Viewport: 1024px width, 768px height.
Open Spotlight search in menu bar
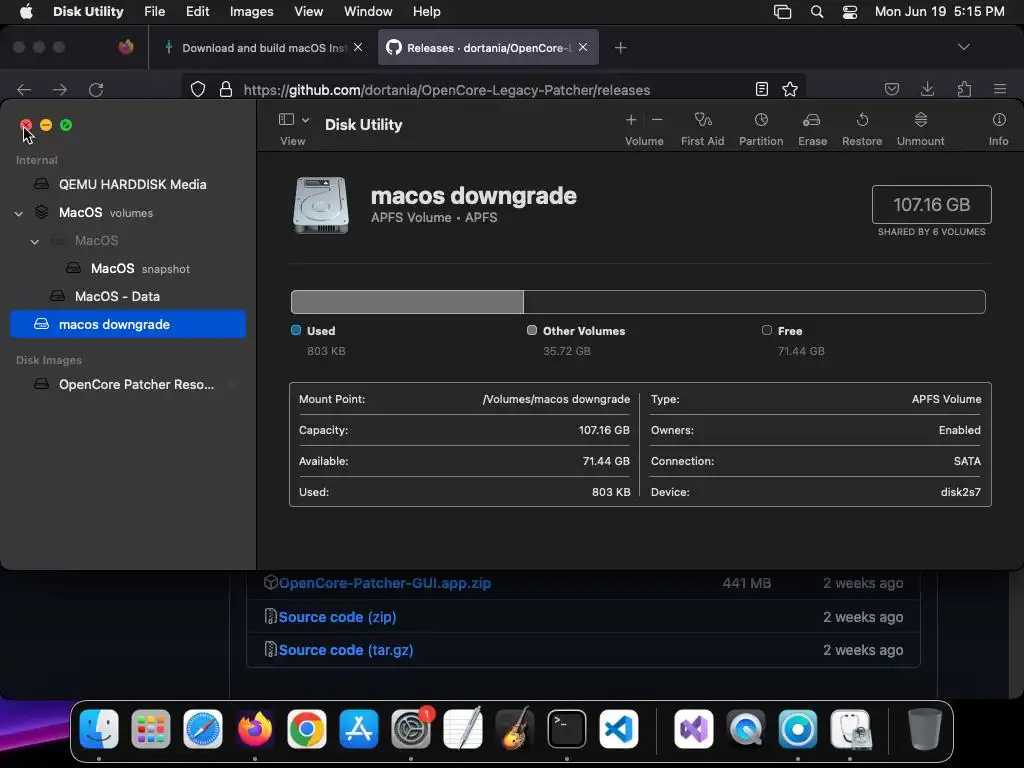click(x=816, y=12)
